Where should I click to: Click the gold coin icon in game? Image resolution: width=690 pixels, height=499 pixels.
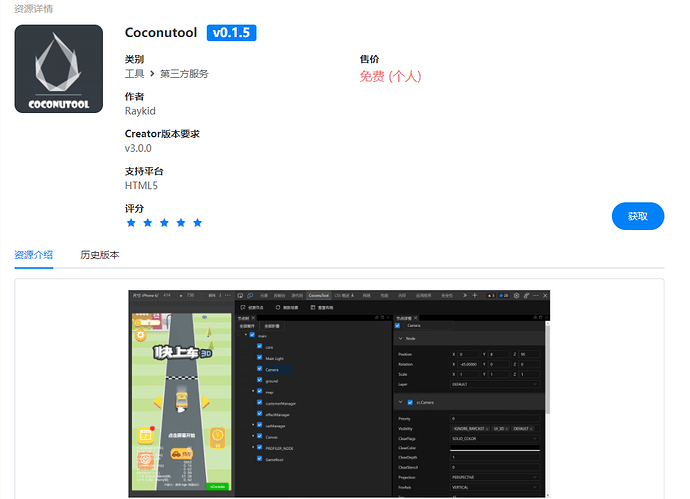pyautogui.click(x=217, y=436)
